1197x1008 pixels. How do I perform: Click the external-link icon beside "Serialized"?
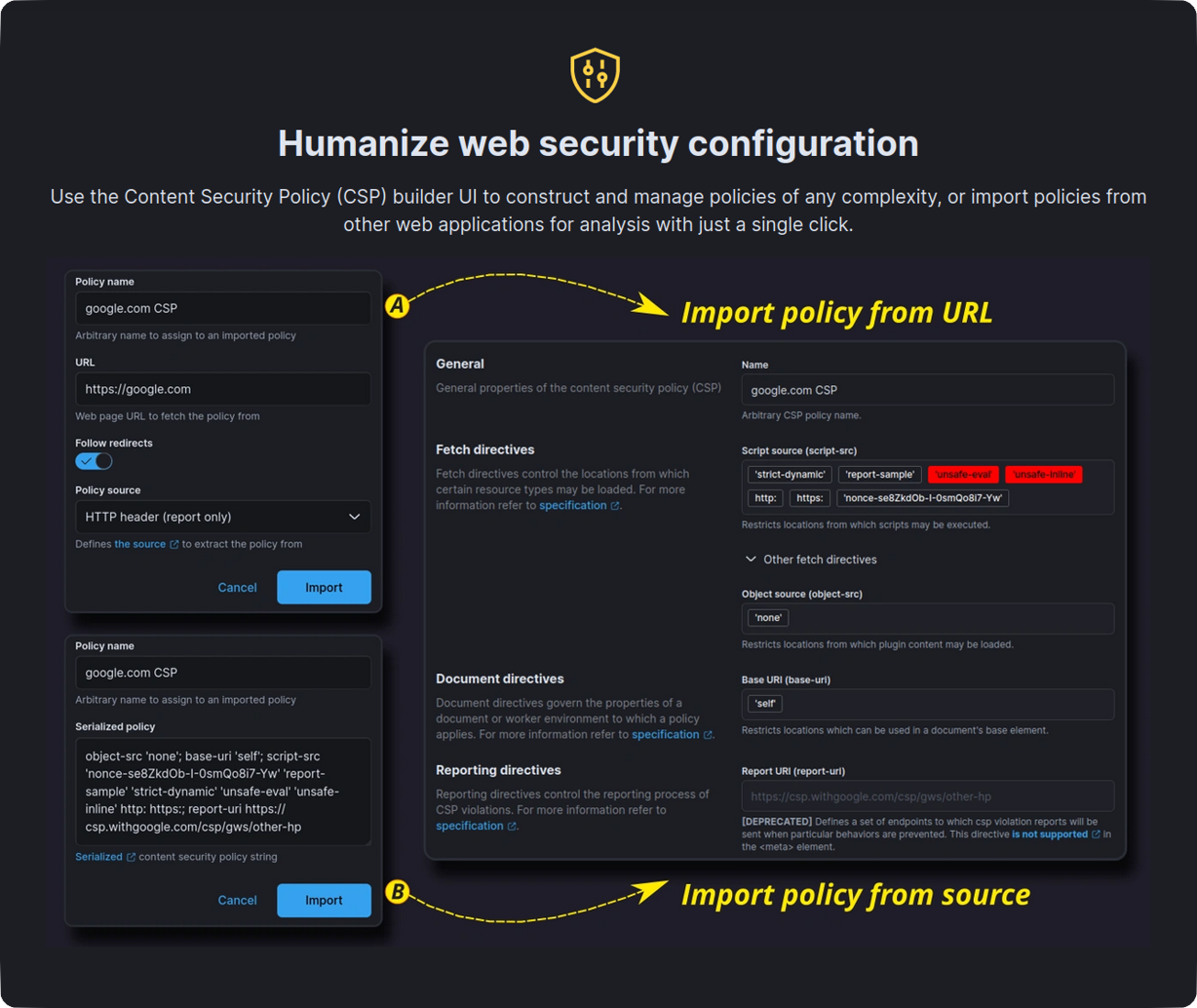click(x=130, y=856)
